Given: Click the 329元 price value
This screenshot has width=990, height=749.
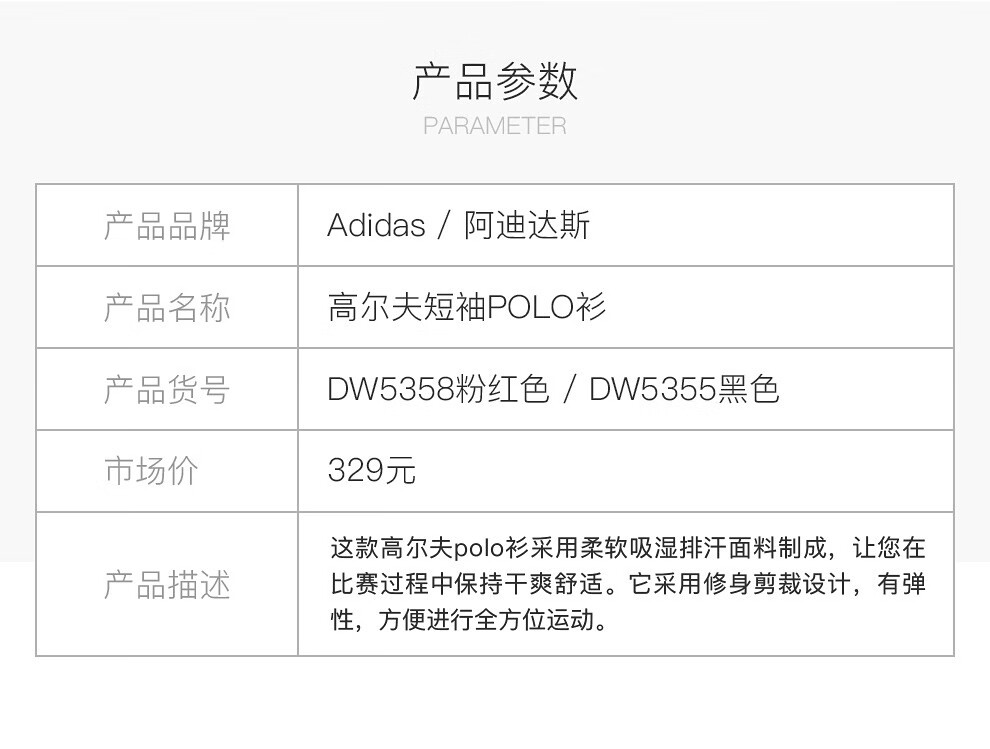Looking at the screenshot, I should pyautogui.click(x=371, y=470).
